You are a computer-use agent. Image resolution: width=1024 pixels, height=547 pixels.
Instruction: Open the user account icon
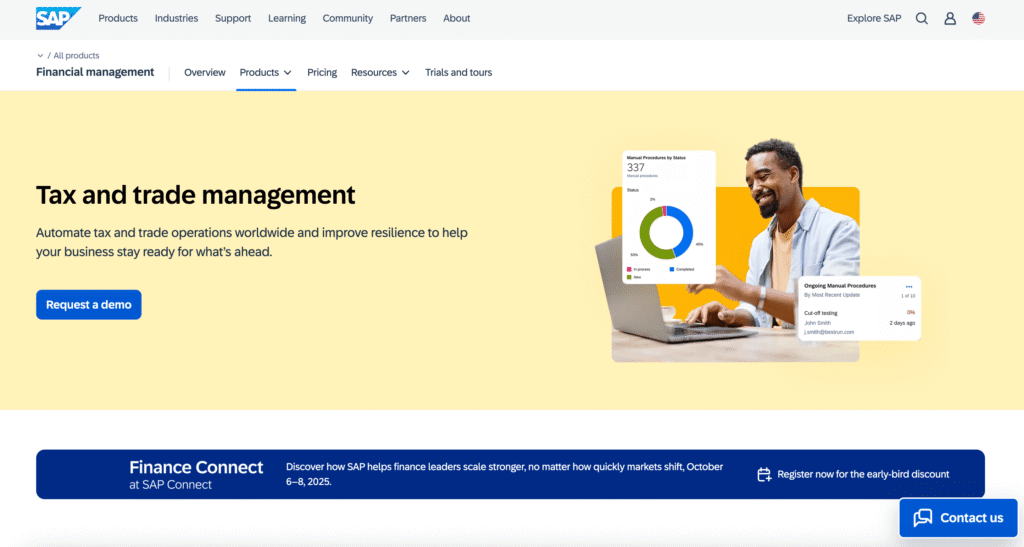950,18
